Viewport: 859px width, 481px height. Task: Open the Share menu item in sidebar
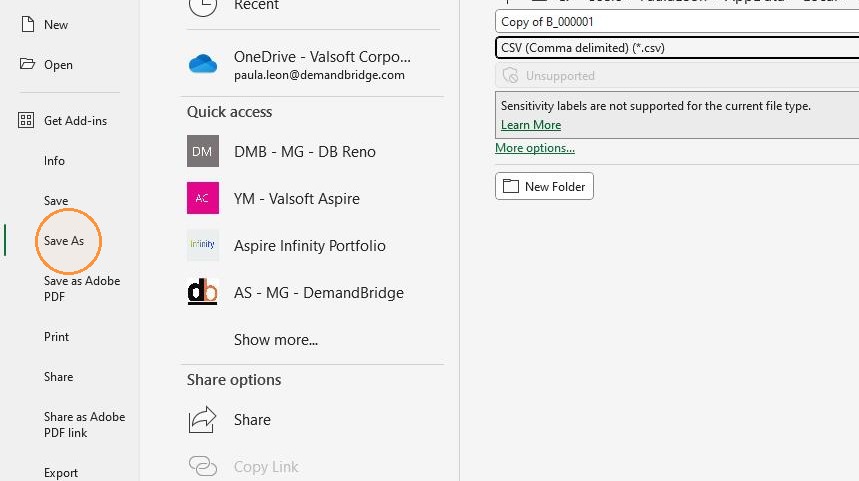tap(59, 376)
